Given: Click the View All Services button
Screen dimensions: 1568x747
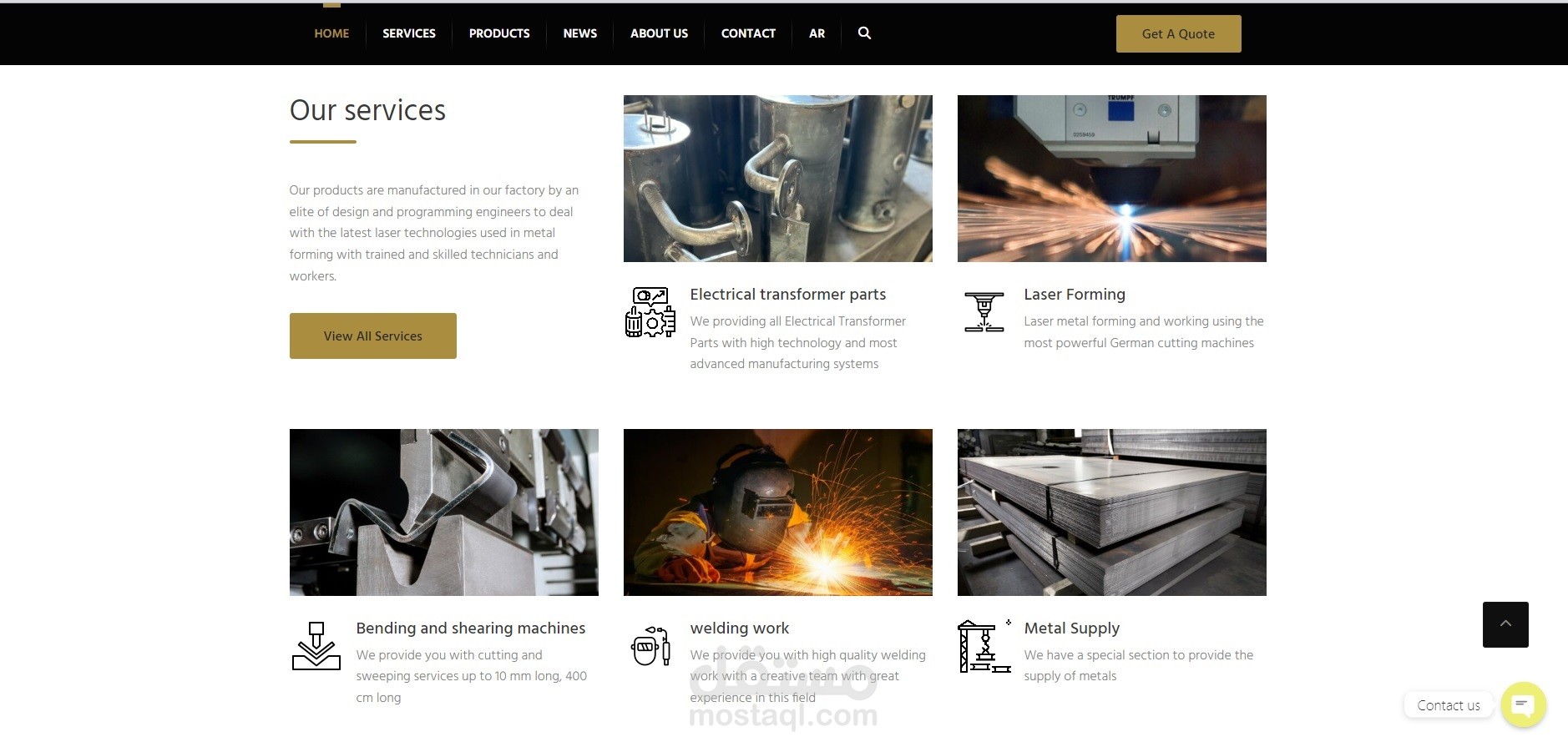Looking at the screenshot, I should [x=373, y=336].
